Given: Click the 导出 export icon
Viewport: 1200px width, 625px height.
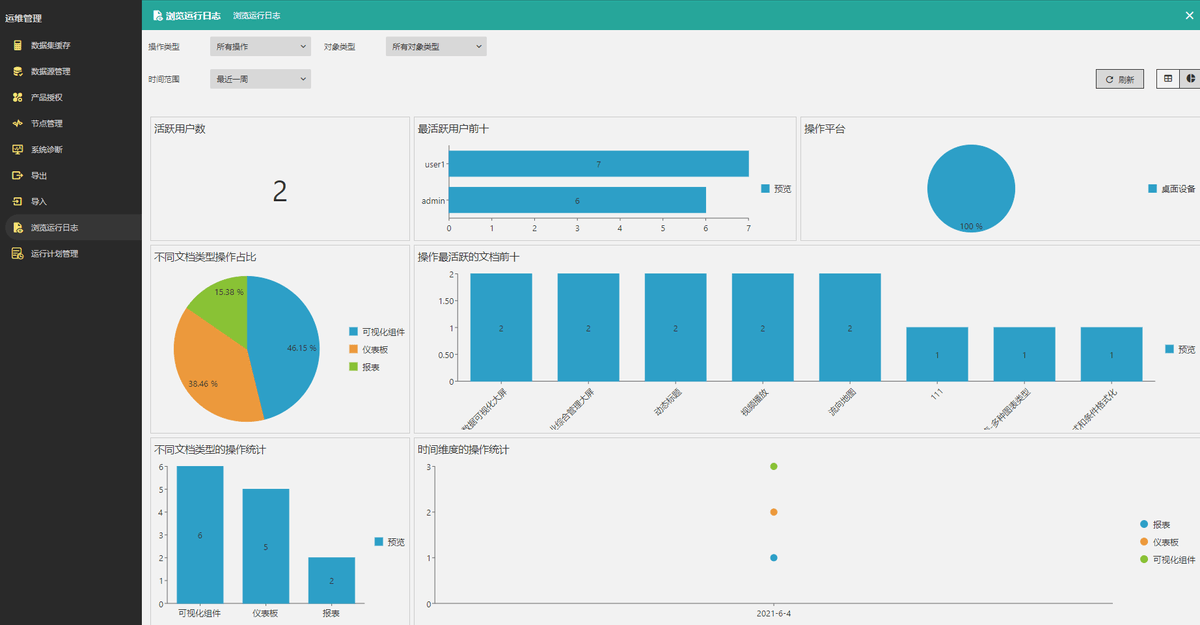Looking at the screenshot, I should coord(17,175).
